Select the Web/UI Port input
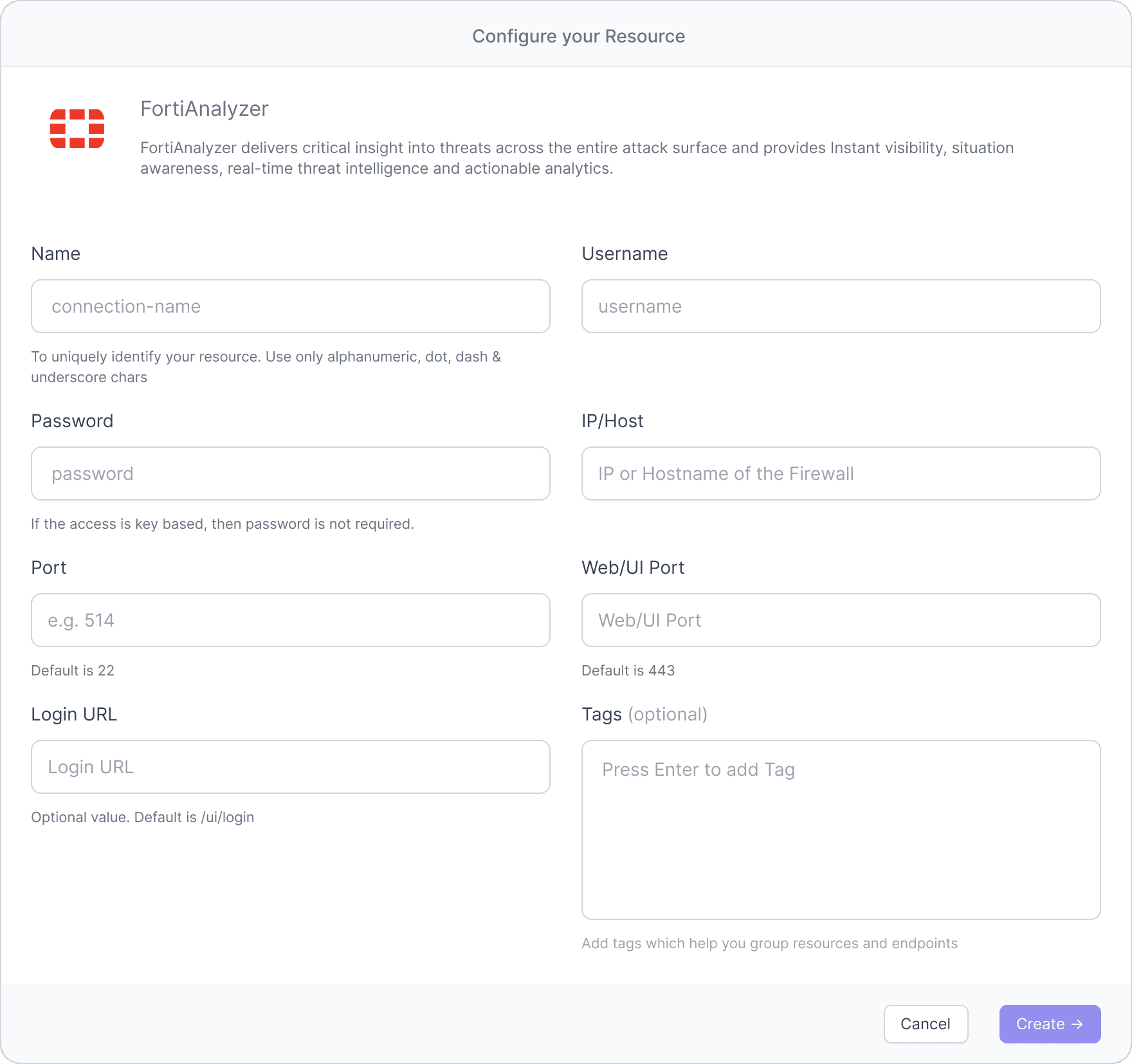1132x1064 pixels. (x=841, y=620)
